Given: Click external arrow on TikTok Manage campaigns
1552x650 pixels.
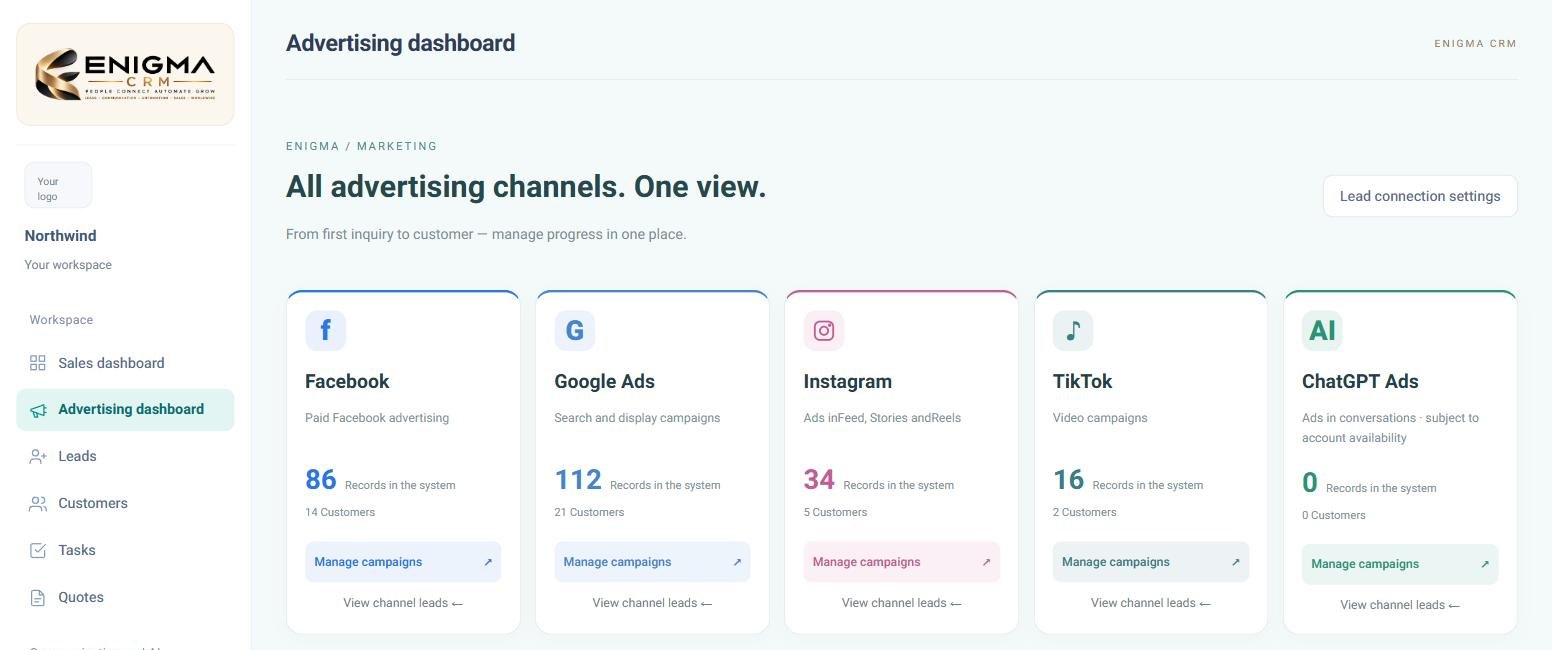Looking at the screenshot, I should (x=1235, y=562).
